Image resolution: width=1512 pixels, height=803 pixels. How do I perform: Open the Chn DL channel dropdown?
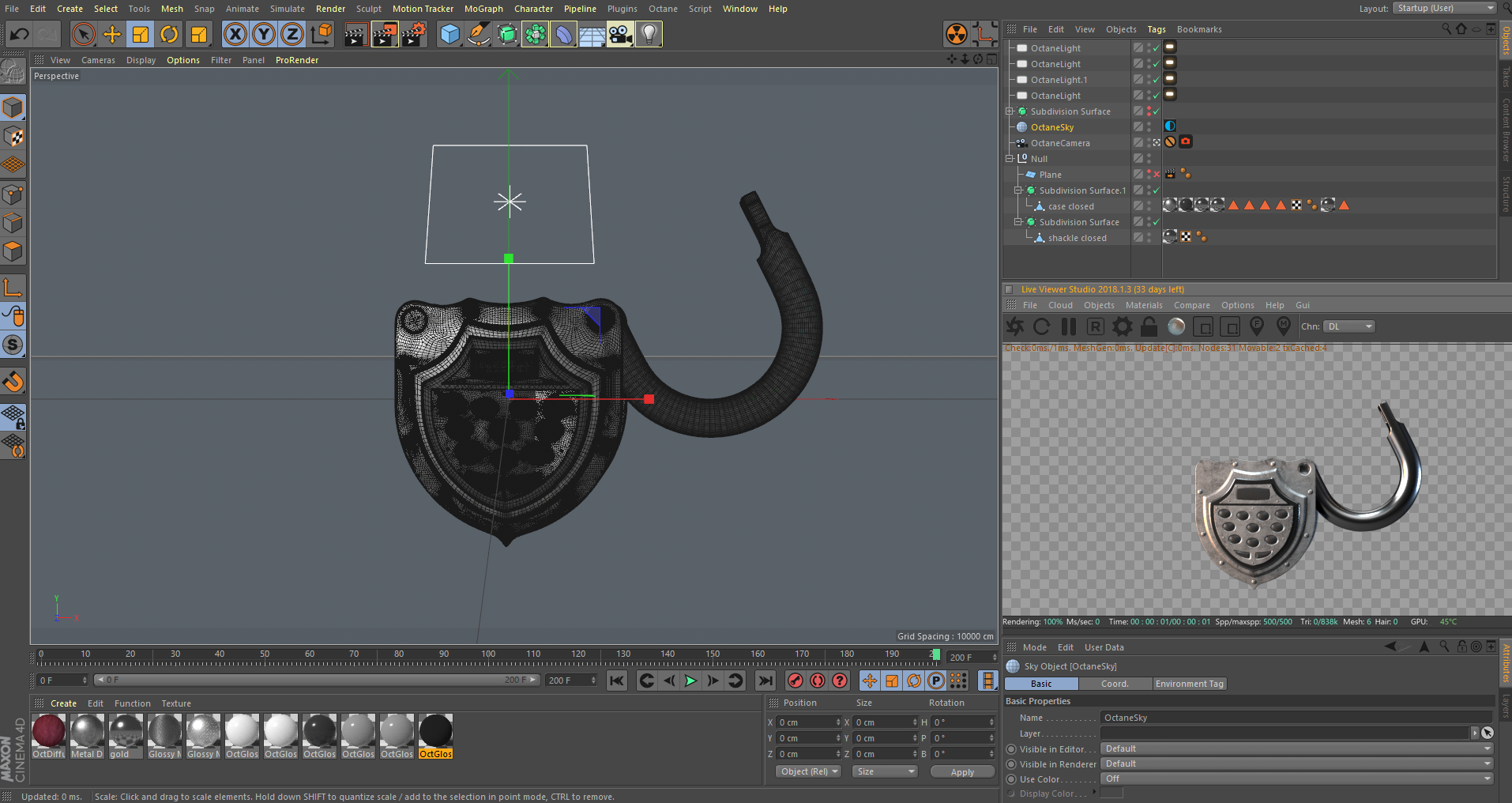pos(1350,326)
